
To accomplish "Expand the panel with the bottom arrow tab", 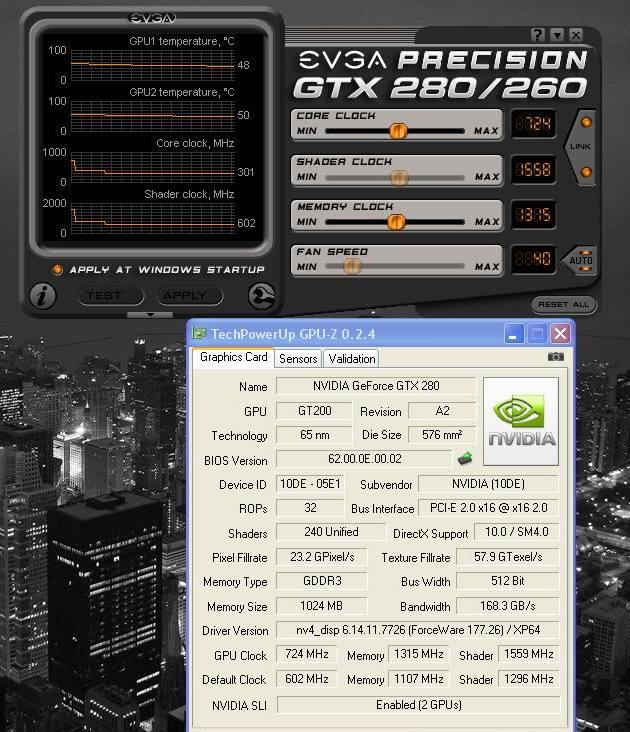I will coord(150,315).
